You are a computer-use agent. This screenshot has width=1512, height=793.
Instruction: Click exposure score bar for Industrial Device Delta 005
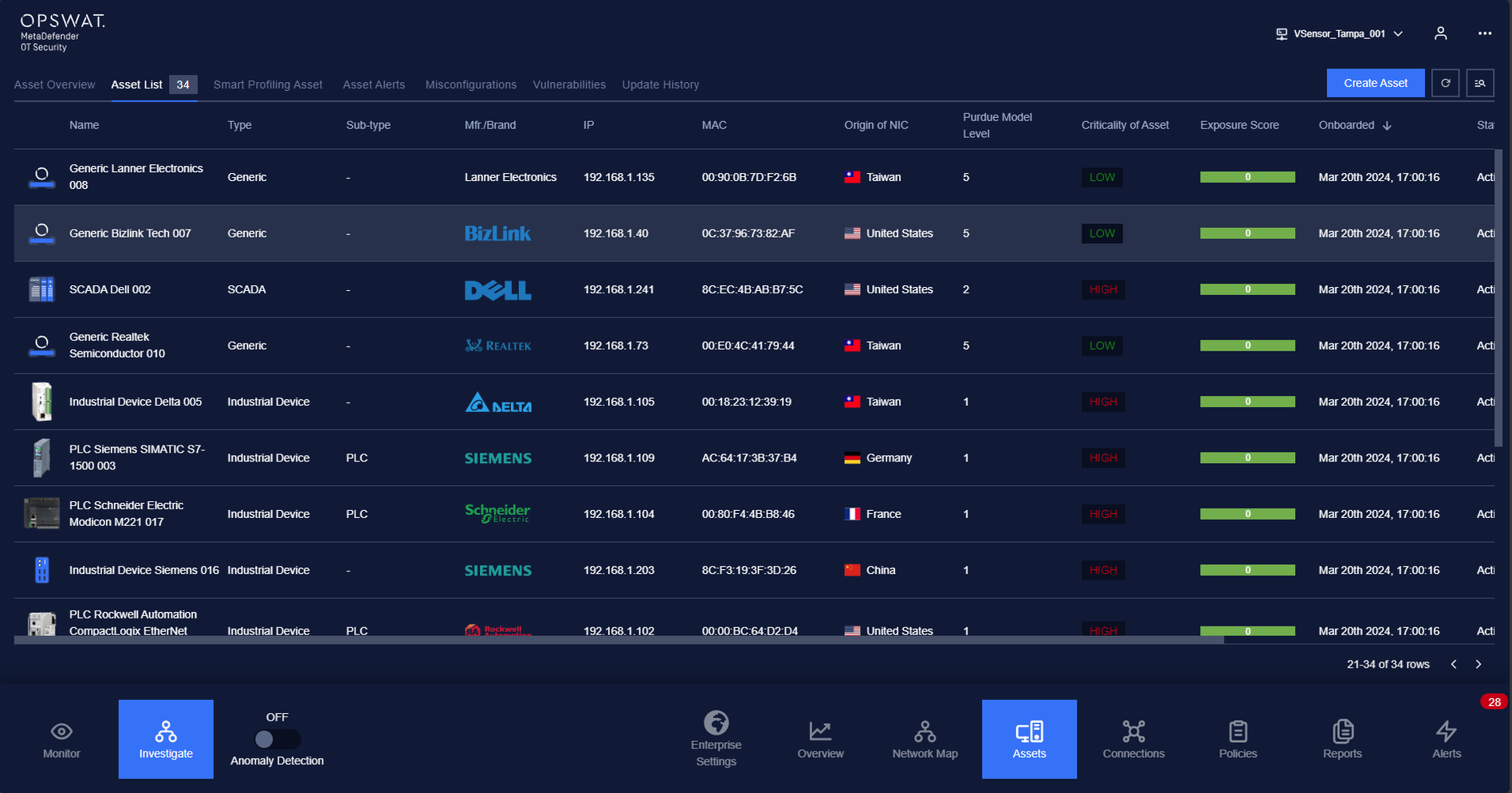(1247, 402)
